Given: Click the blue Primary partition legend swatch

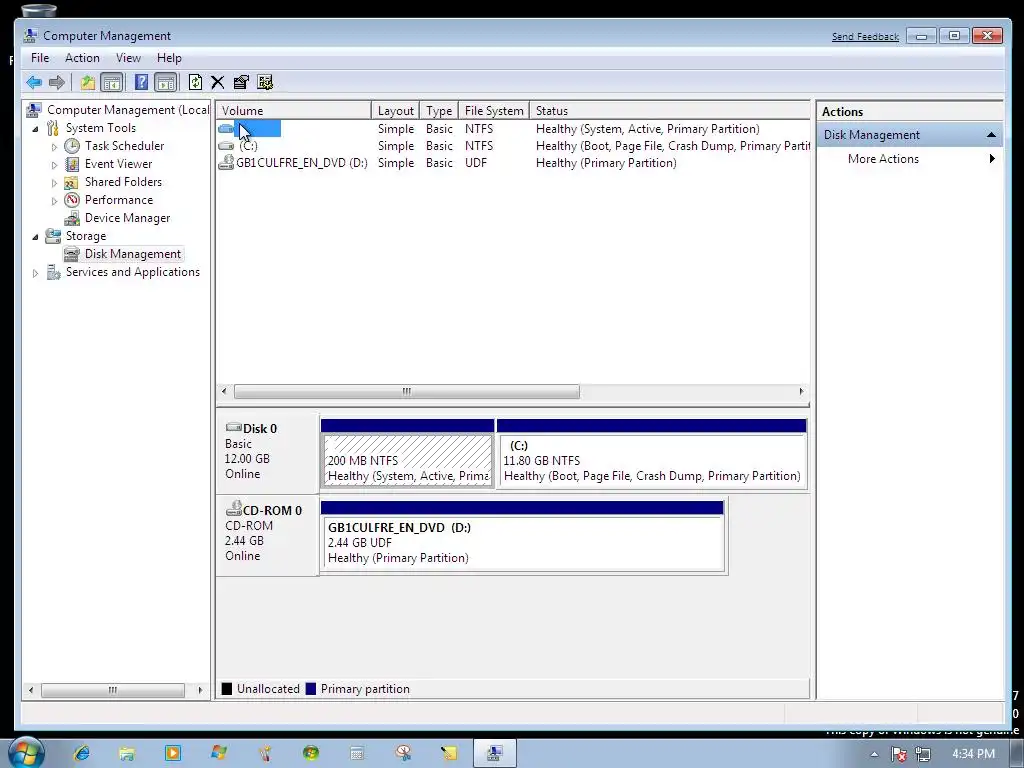Looking at the screenshot, I should pyautogui.click(x=311, y=688).
